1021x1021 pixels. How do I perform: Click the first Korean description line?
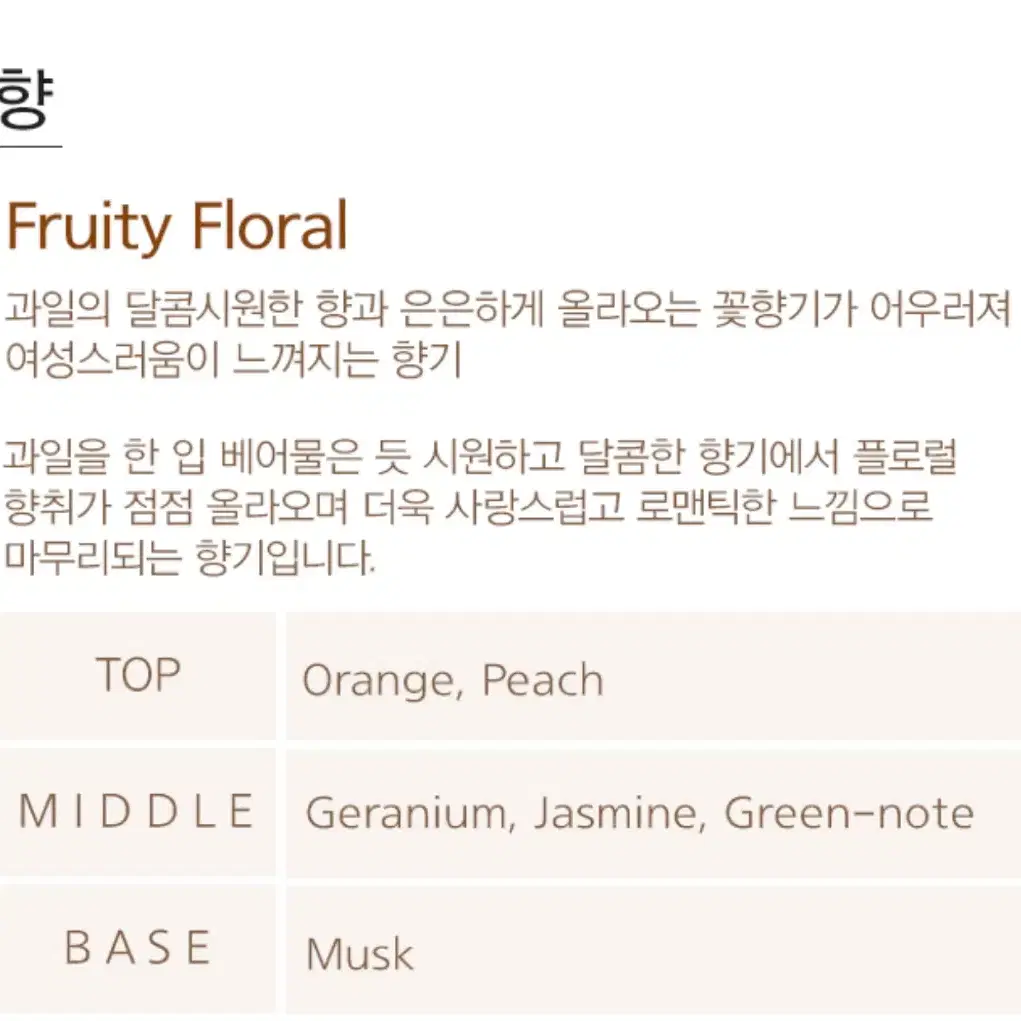(x=508, y=309)
